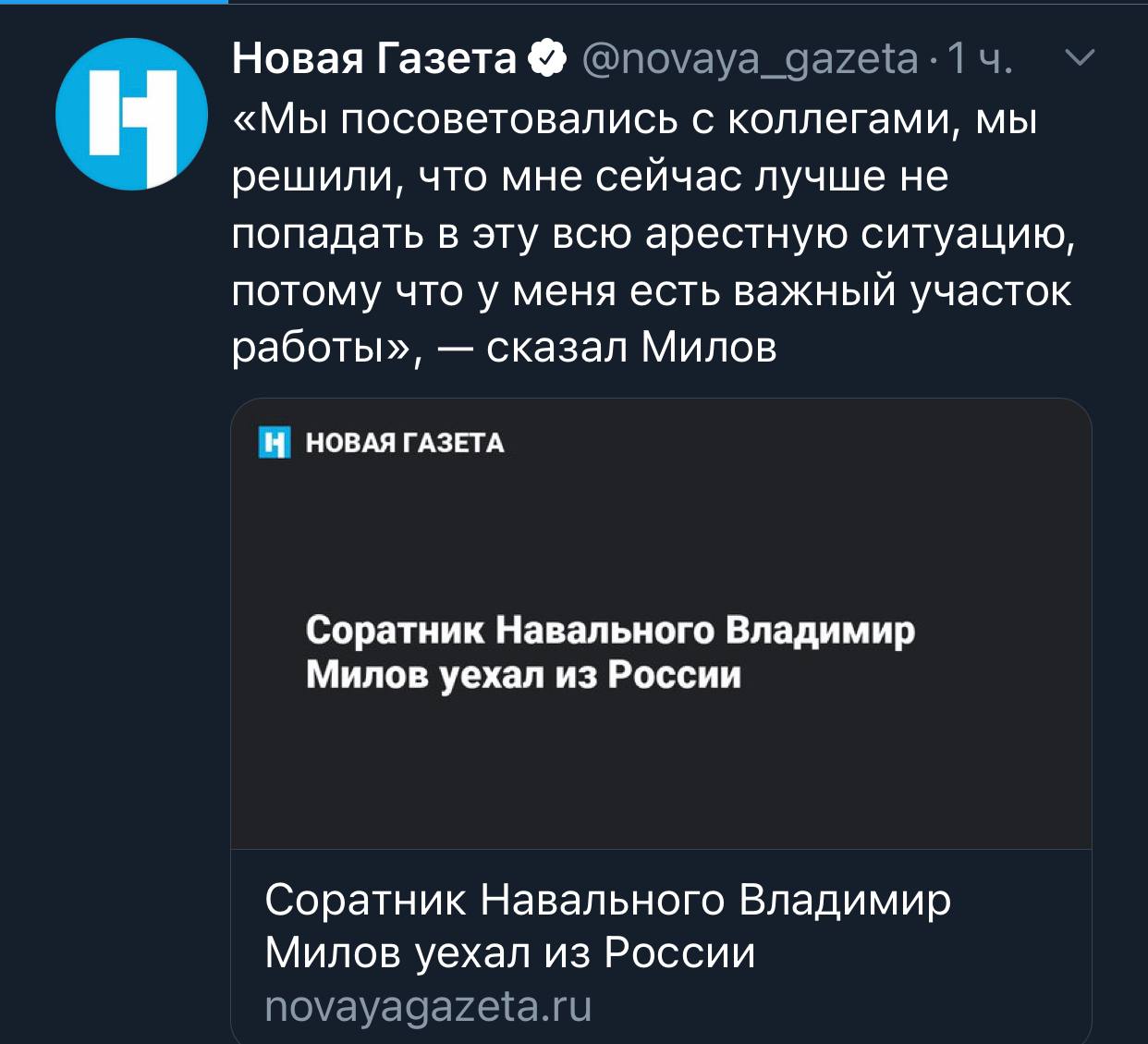Open the Новая Газета profile avatar
Image resolution: width=1148 pixels, height=1044 pixels.
point(131,114)
